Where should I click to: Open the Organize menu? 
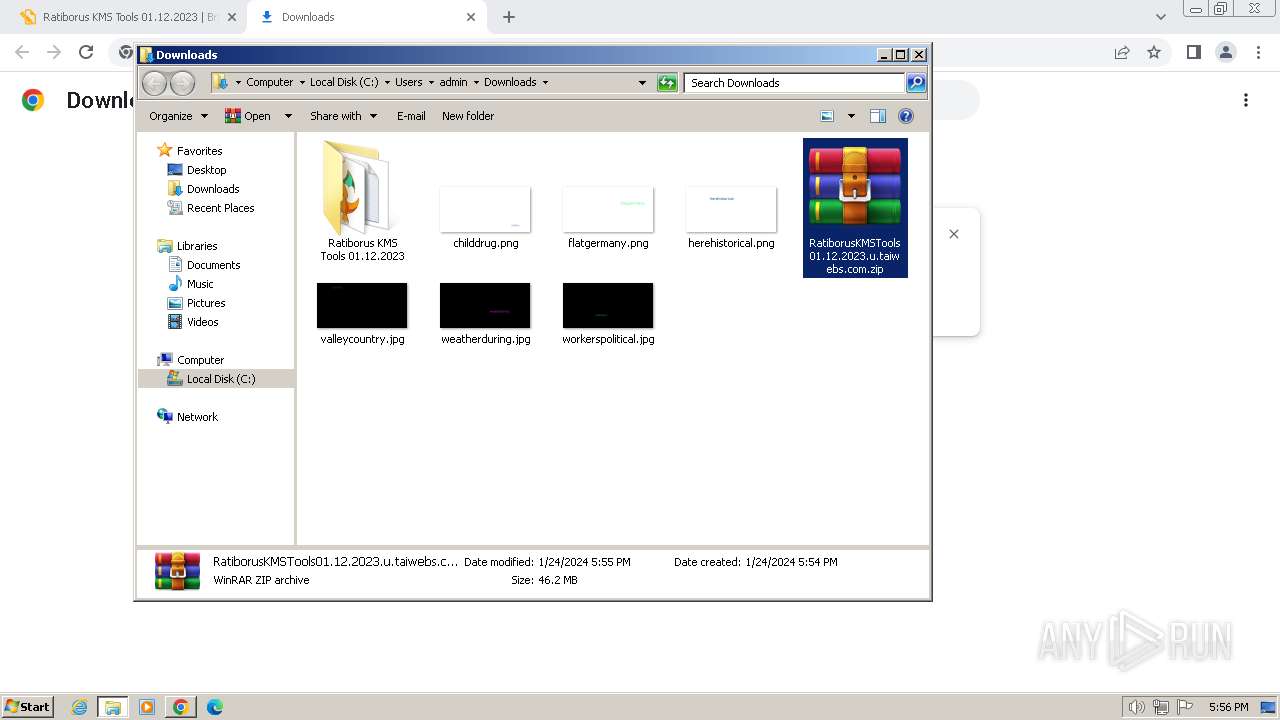pyautogui.click(x=178, y=116)
